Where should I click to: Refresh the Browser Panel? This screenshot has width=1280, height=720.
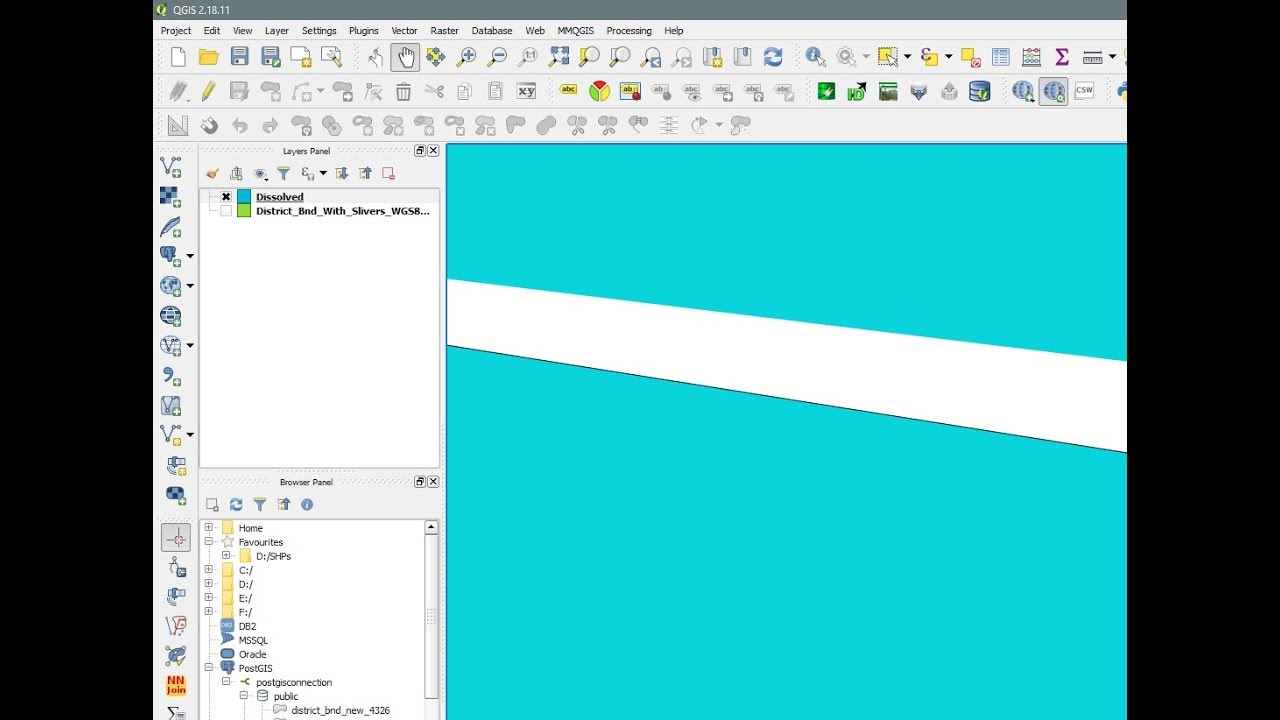236,505
